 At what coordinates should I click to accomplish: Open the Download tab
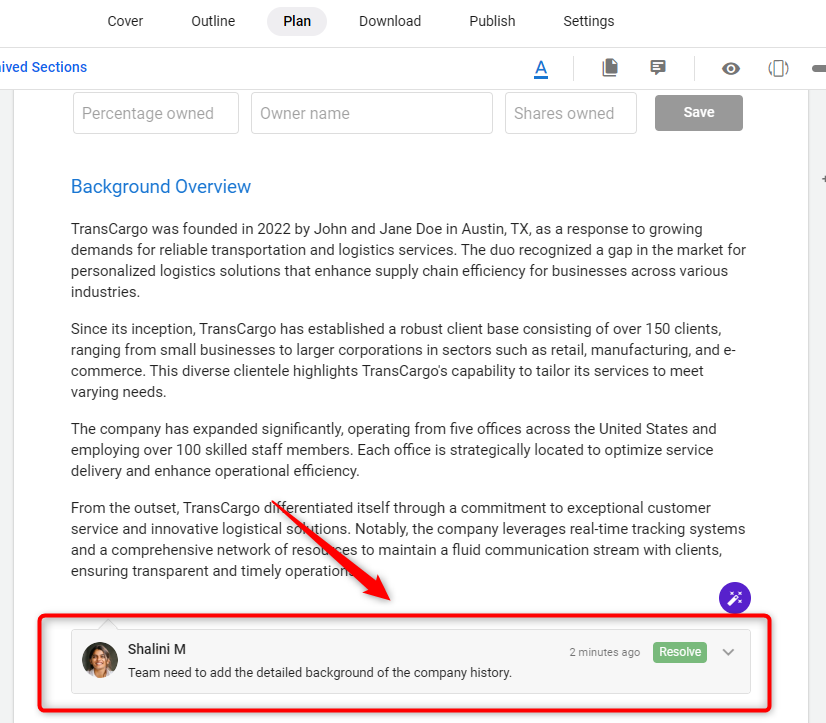tap(390, 21)
